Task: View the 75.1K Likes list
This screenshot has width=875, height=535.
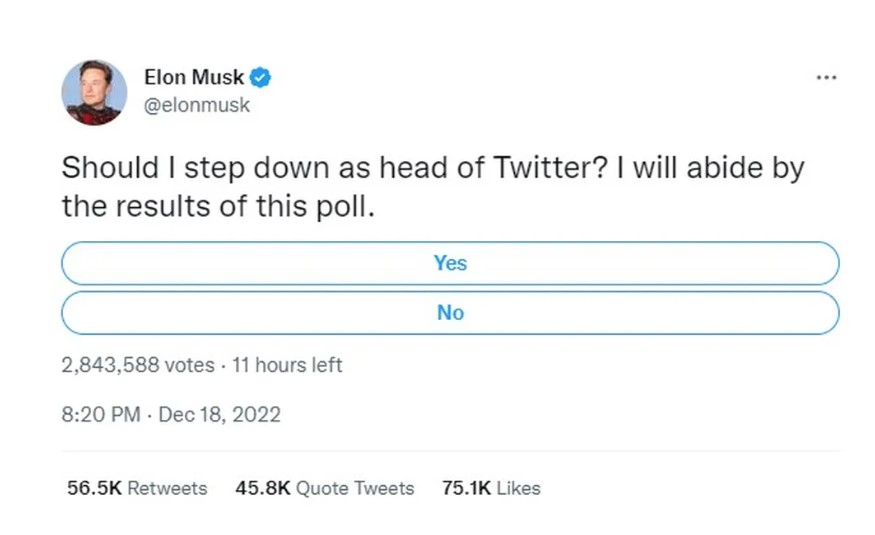Action: pyautogui.click(x=491, y=488)
